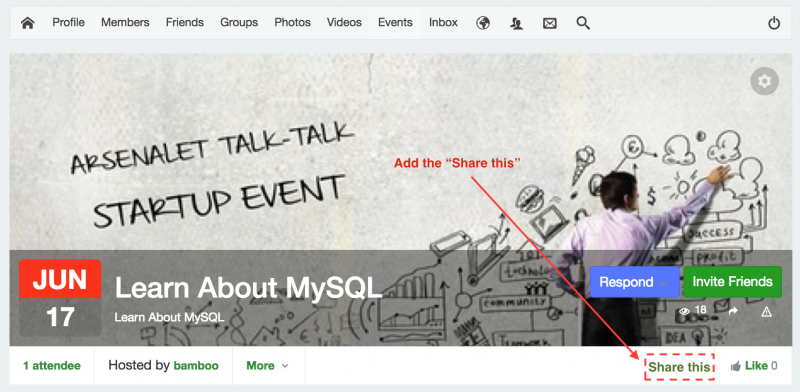Open the Photos menu item
800x392 pixels.
(292, 22)
